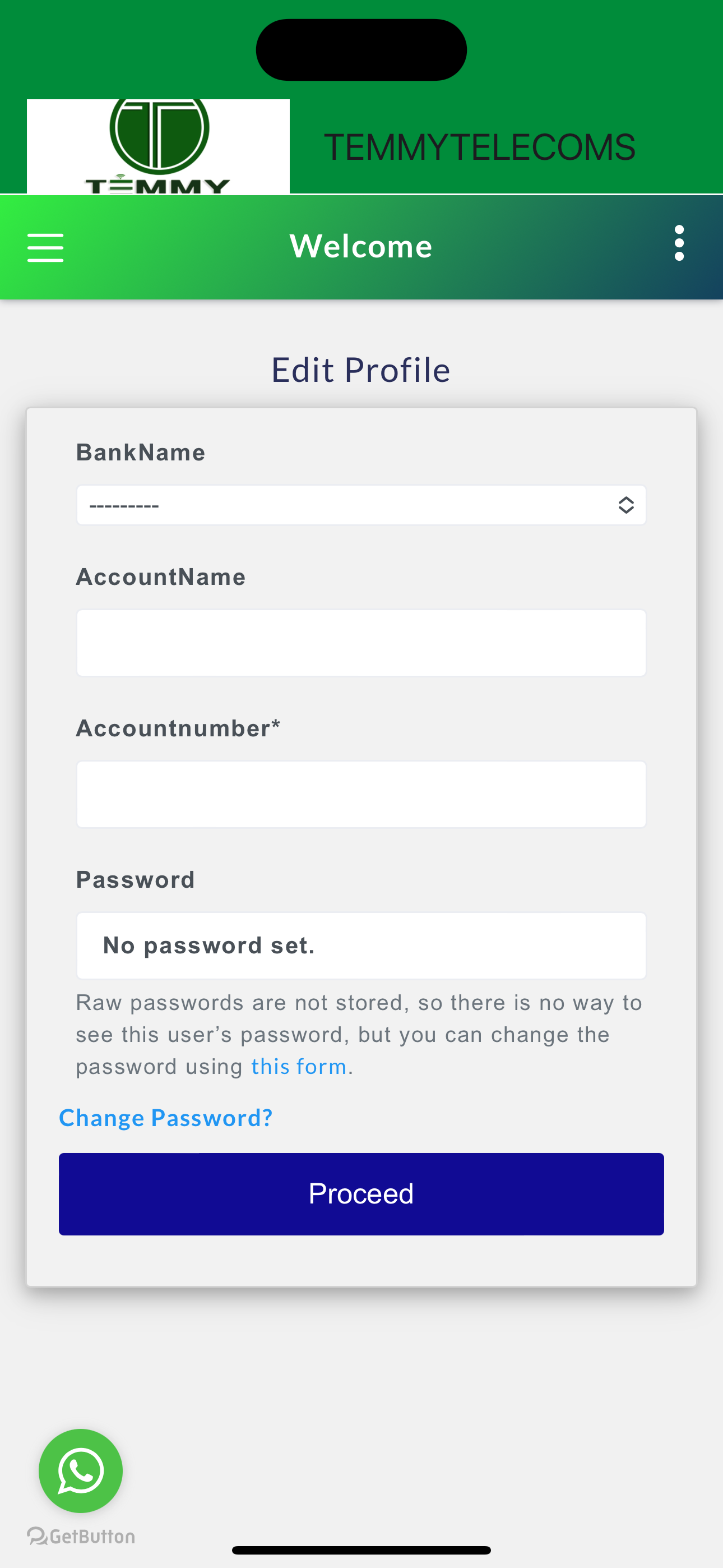
Task: Follow the 'this form' link
Action: pos(299,1067)
